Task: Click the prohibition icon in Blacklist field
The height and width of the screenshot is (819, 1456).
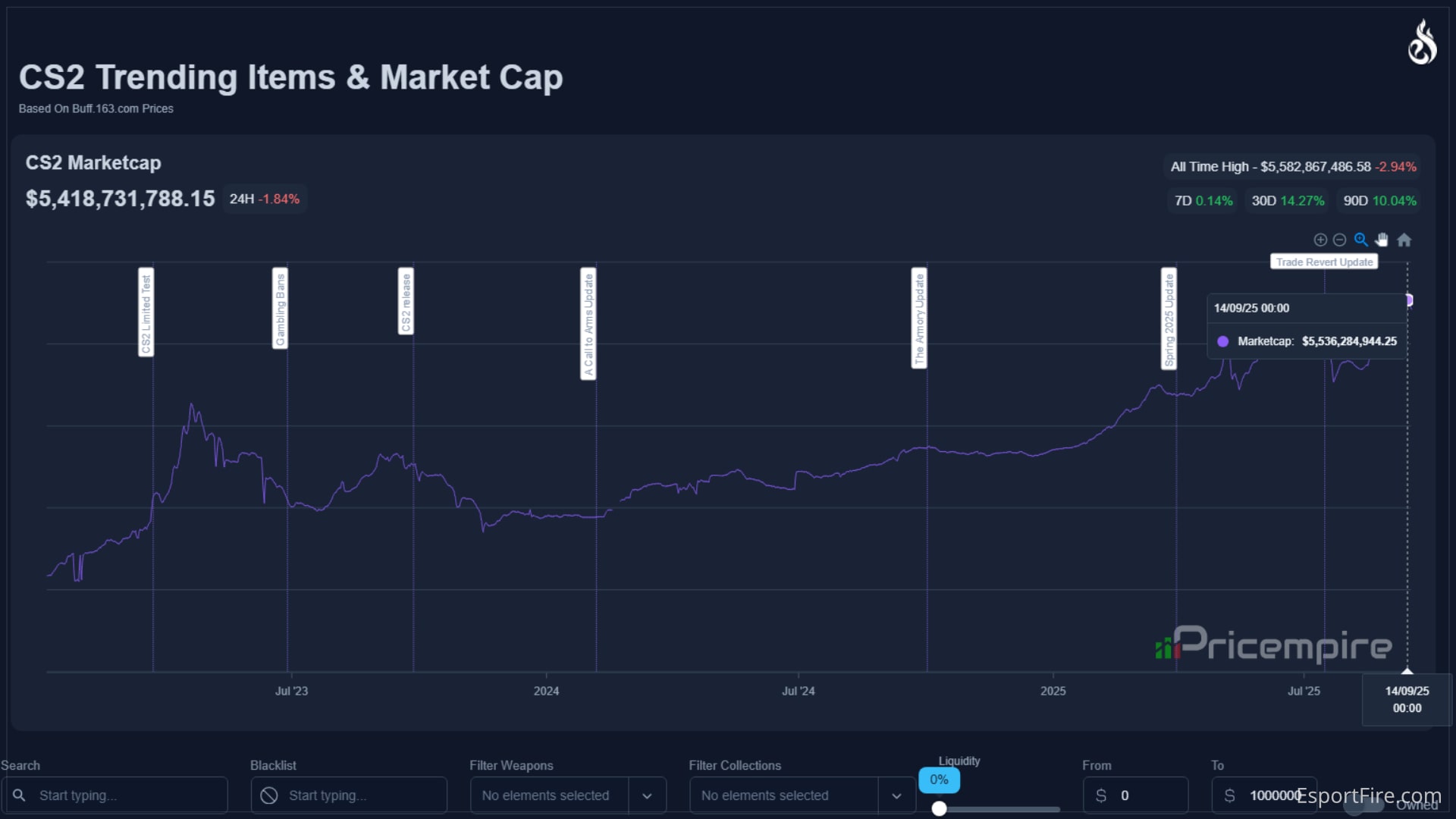Action: pyautogui.click(x=270, y=795)
